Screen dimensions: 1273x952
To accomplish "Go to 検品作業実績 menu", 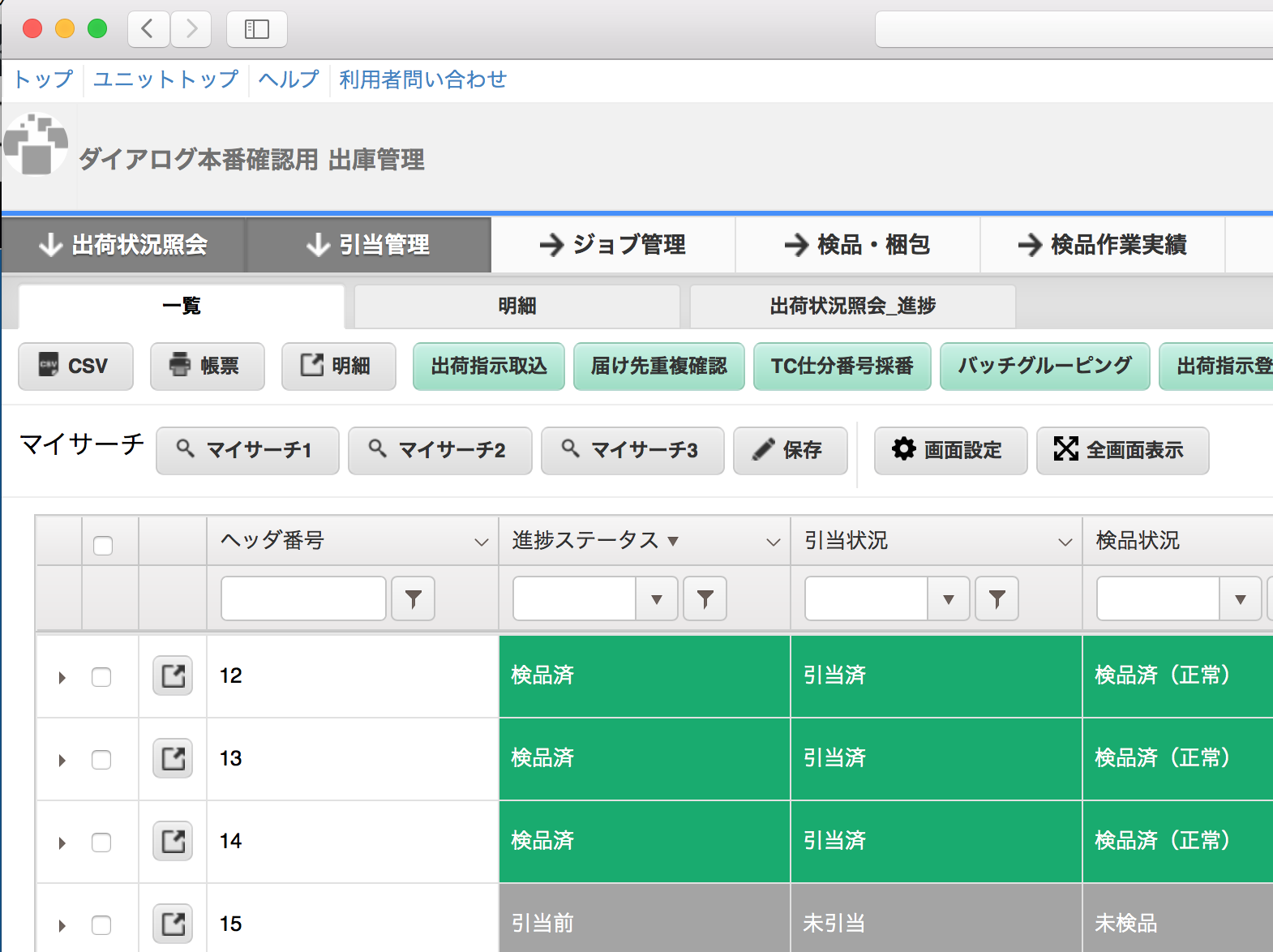I will pos(1104,245).
